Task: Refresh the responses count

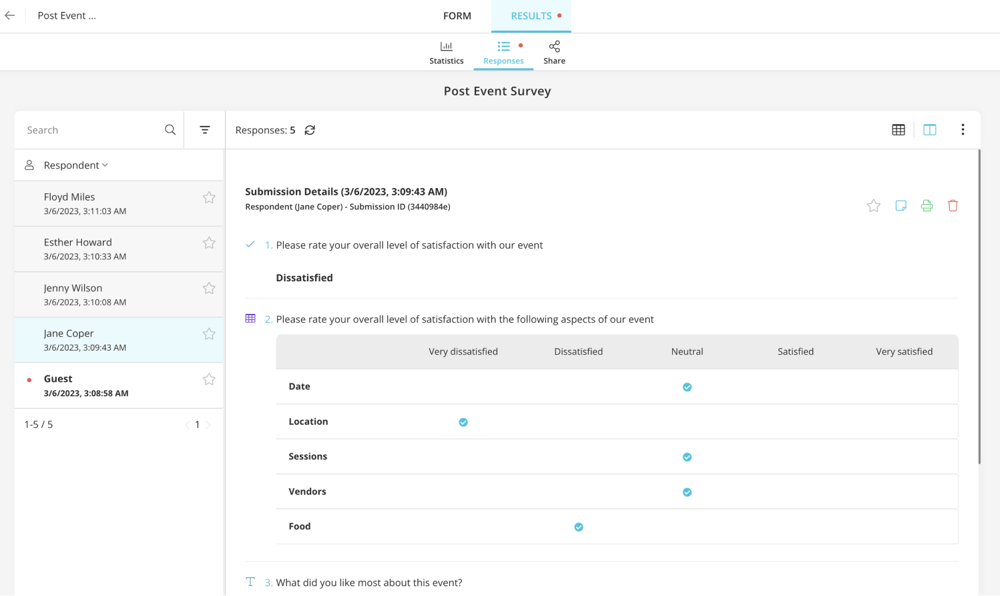Action: (310, 130)
